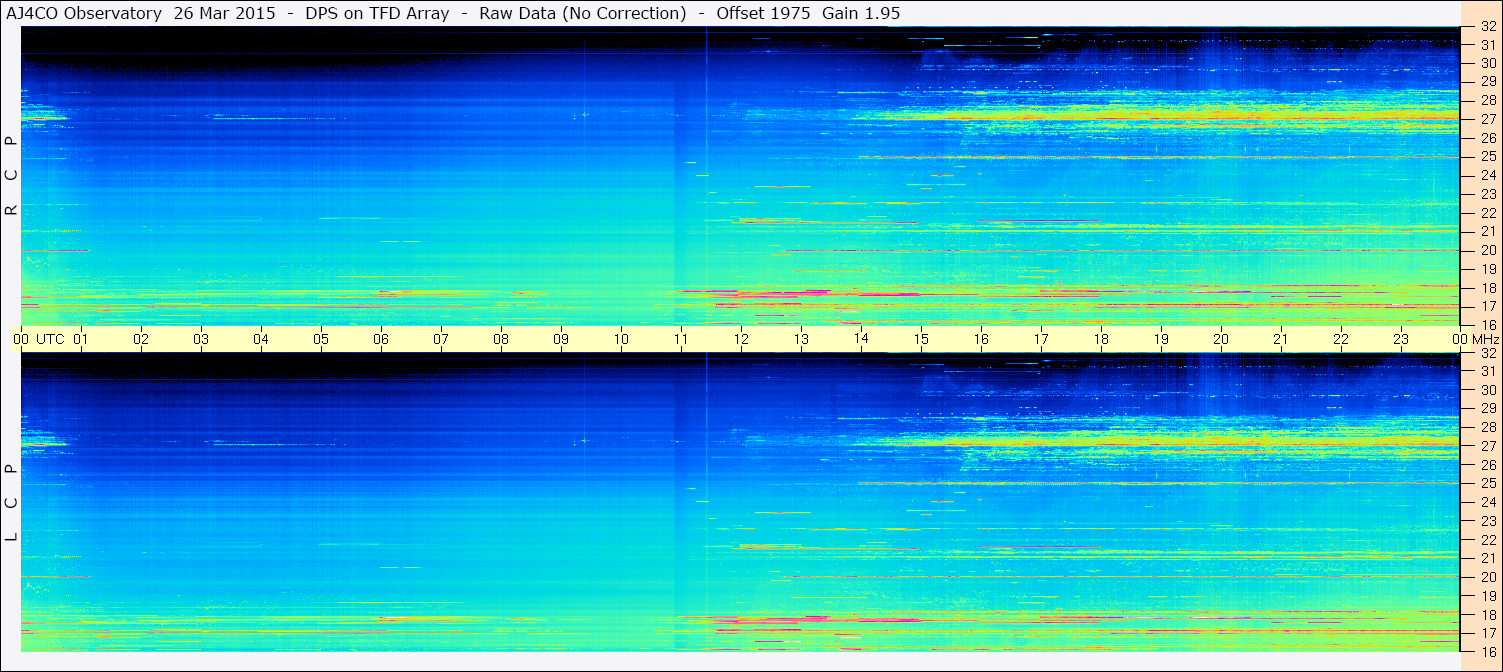Click the 06 hour tick label
This screenshot has height=672, width=1503.
pyautogui.click(x=381, y=339)
